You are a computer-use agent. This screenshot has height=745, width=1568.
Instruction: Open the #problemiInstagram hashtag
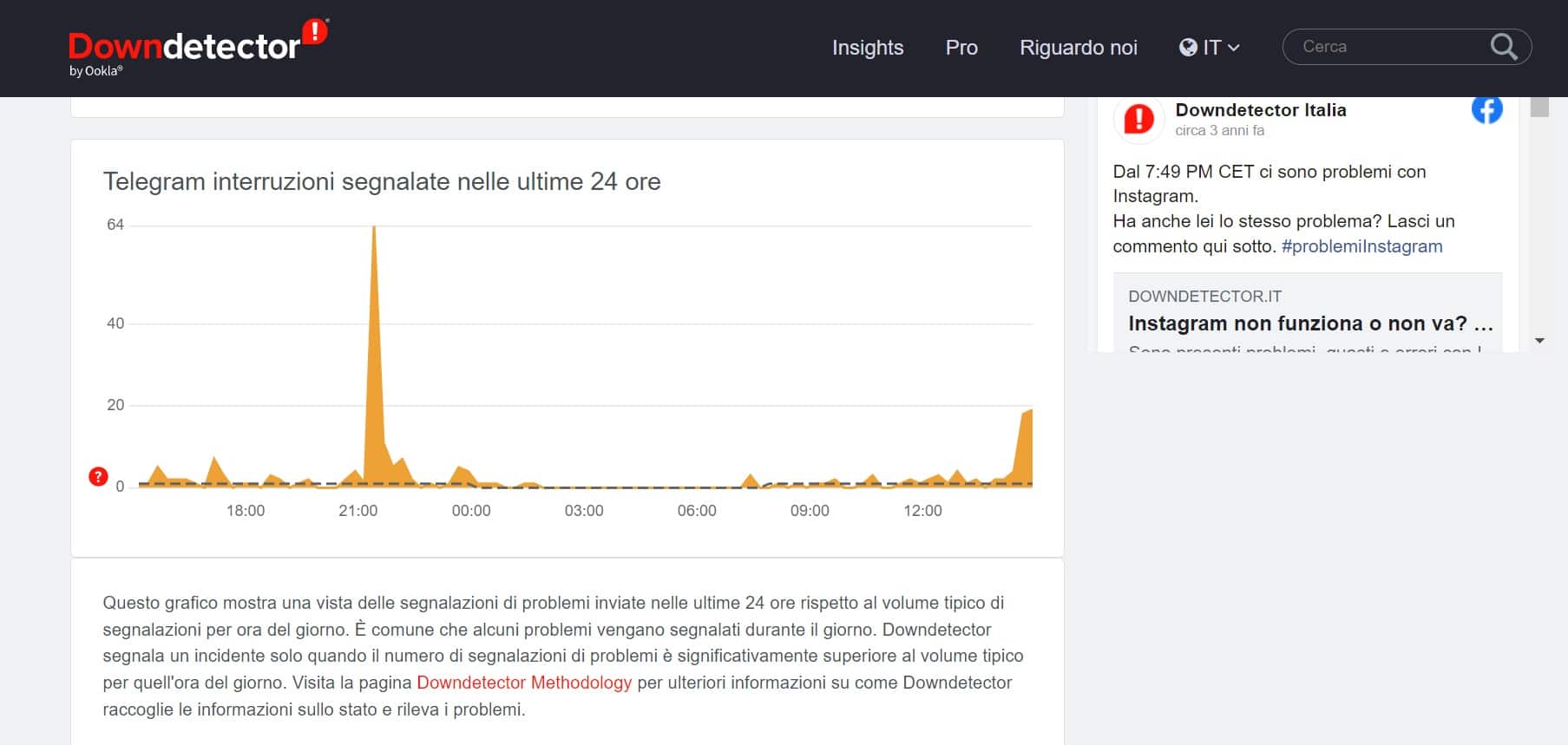(x=1361, y=246)
